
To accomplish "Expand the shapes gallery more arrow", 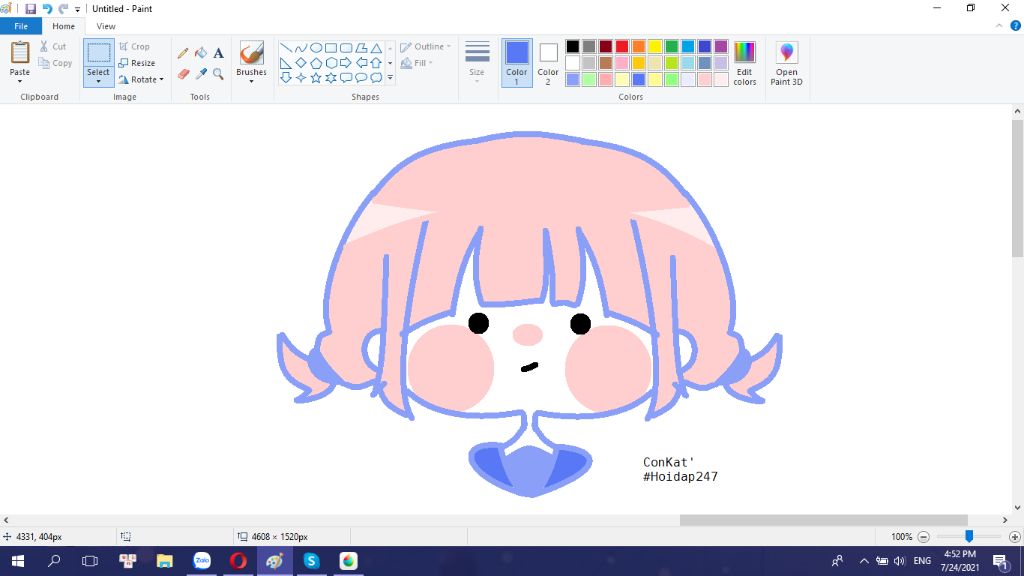I will pos(390,78).
